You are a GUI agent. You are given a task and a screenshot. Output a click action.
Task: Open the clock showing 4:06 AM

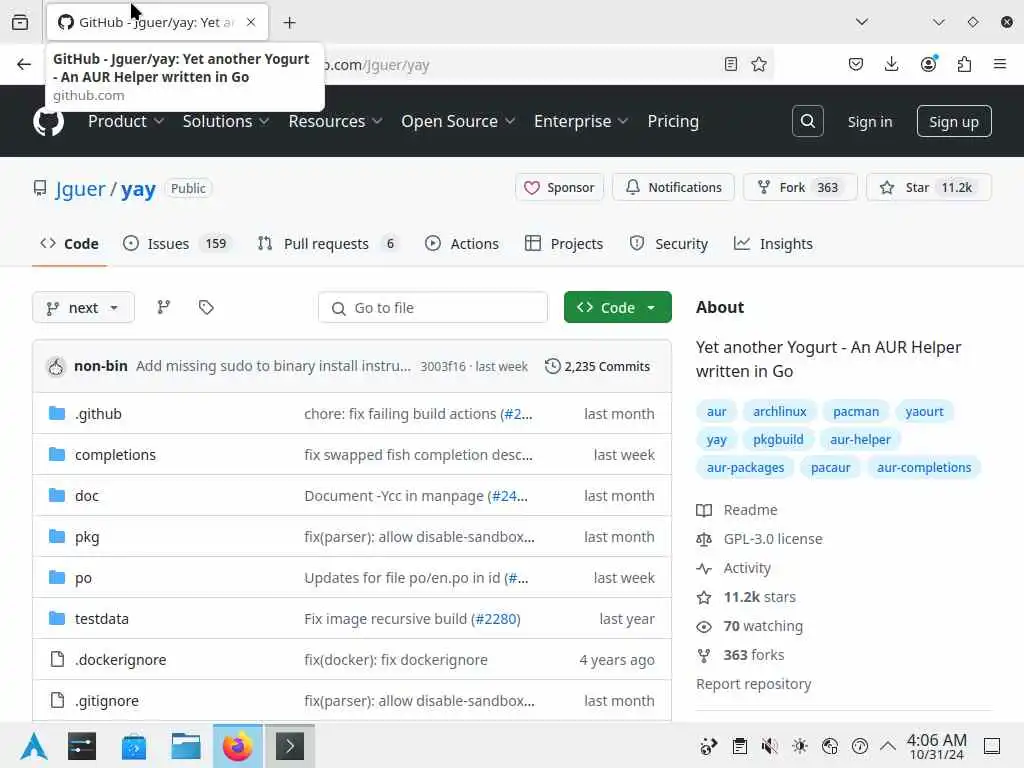pos(936,746)
